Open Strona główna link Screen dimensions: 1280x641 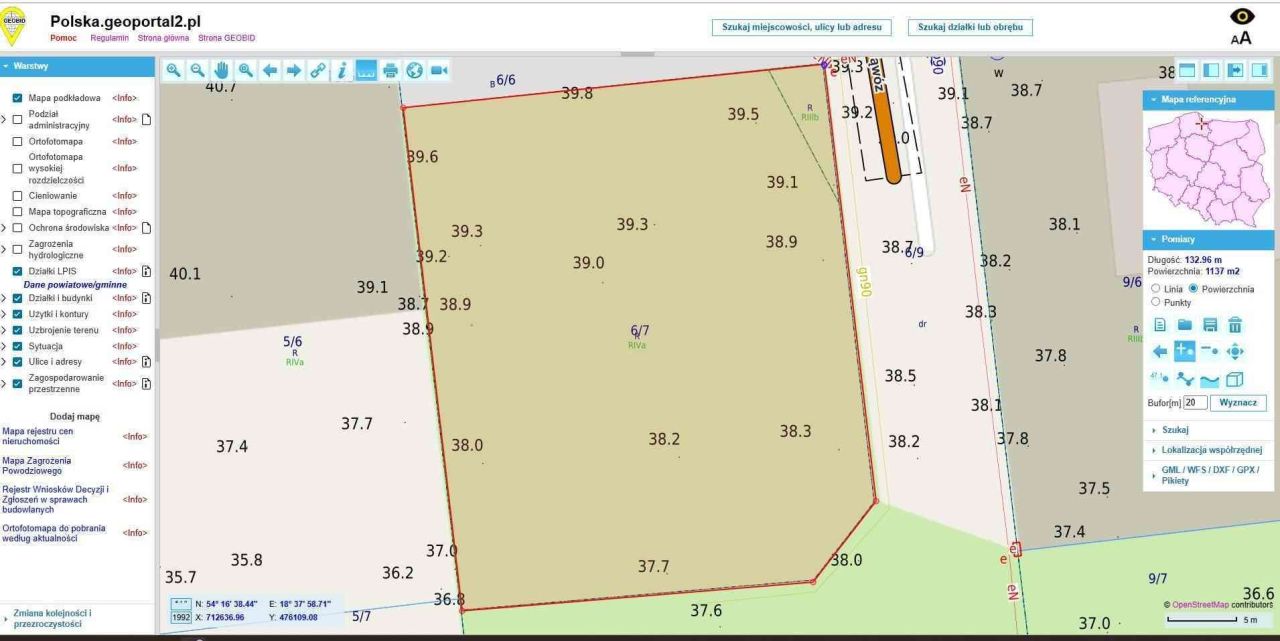[163, 38]
